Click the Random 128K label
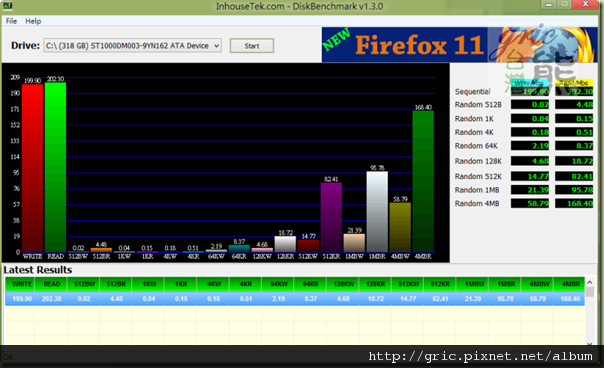Screen dimensions: 604x368 [x=478, y=161]
